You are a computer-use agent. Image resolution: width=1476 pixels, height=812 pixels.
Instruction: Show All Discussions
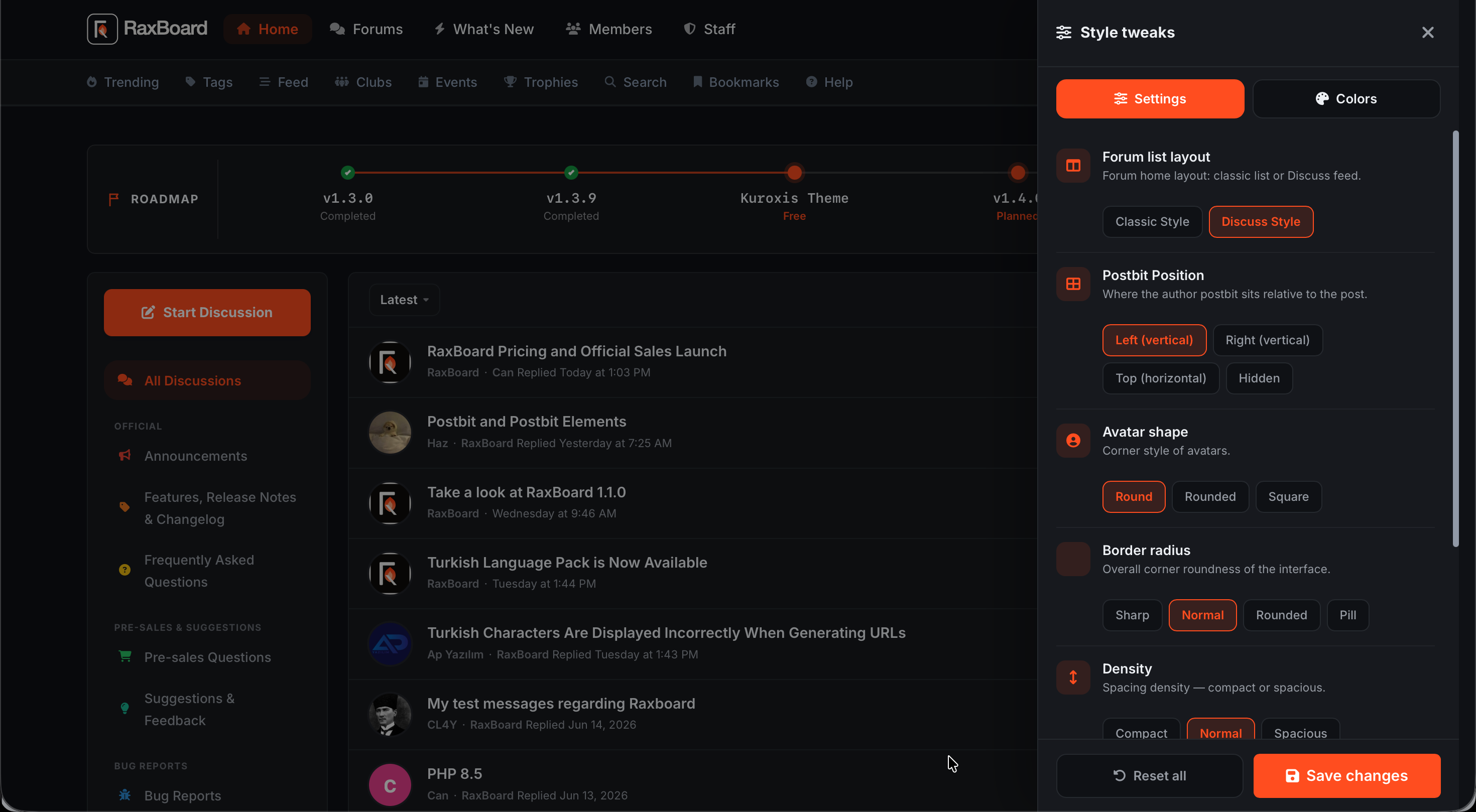(207, 380)
